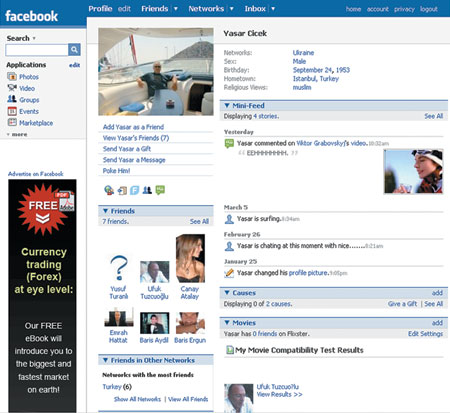Image resolution: width=450 pixels, height=413 pixels.
Task: Click the blue F application icon
Action: pos(134,190)
